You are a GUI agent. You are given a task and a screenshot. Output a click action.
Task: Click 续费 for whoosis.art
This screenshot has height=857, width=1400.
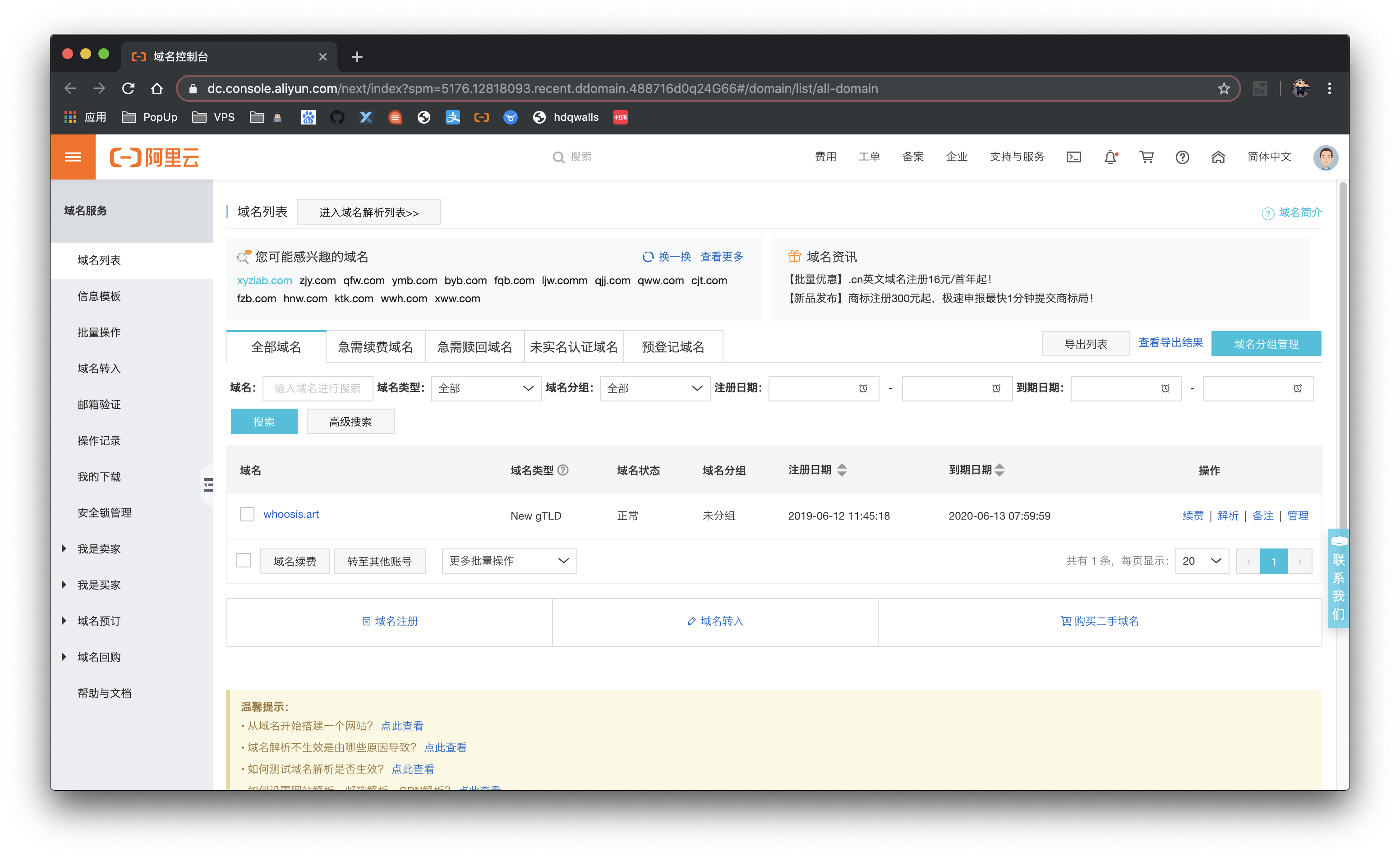[x=1193, y=516]
